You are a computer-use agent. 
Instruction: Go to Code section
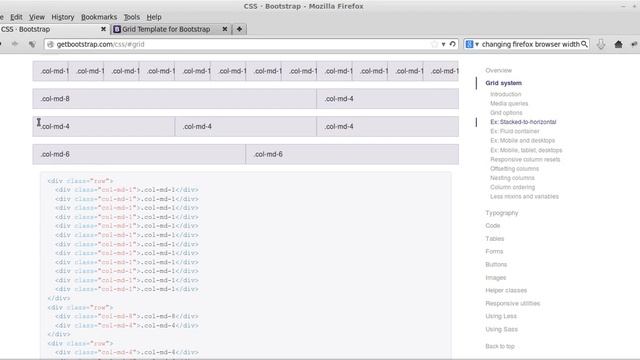point(493,226)
